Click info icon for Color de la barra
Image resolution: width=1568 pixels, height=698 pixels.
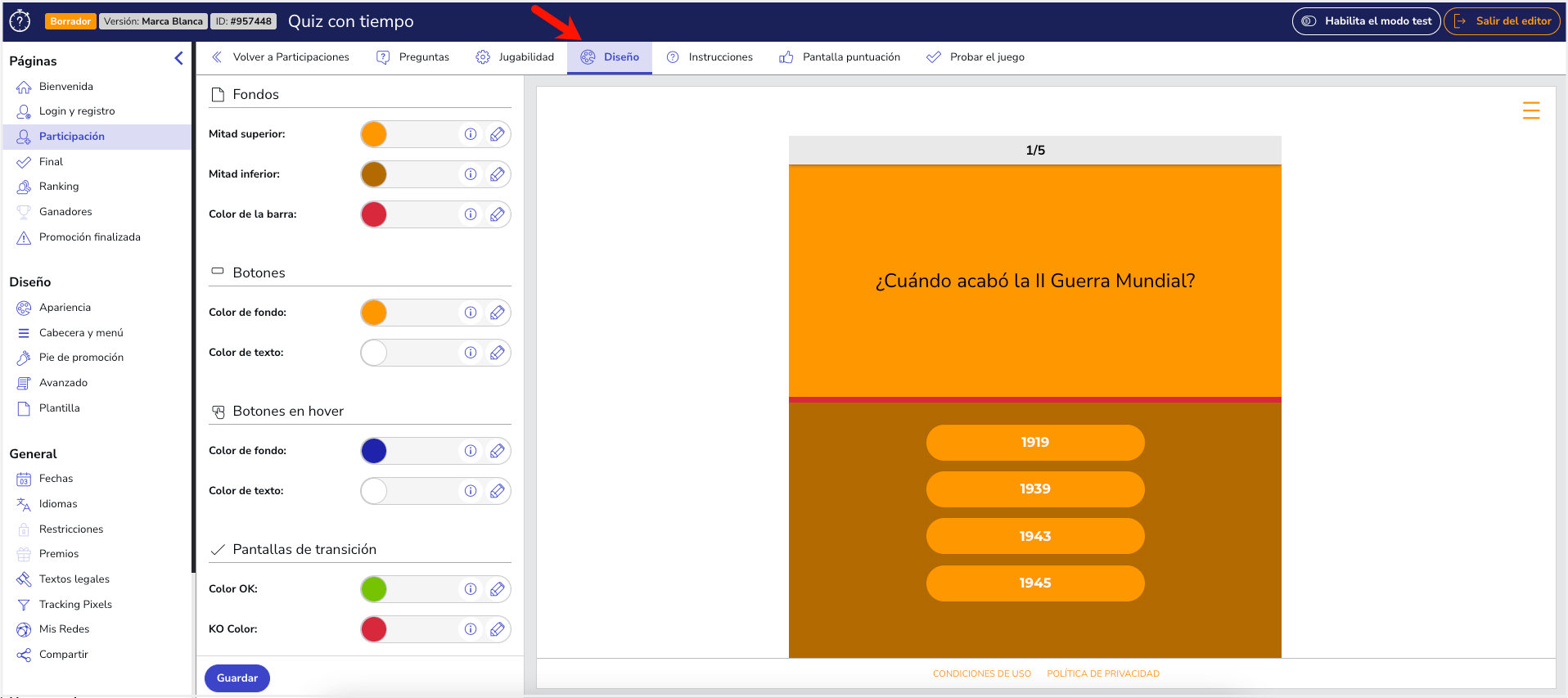pyautogui.click(x=471, y=214)
